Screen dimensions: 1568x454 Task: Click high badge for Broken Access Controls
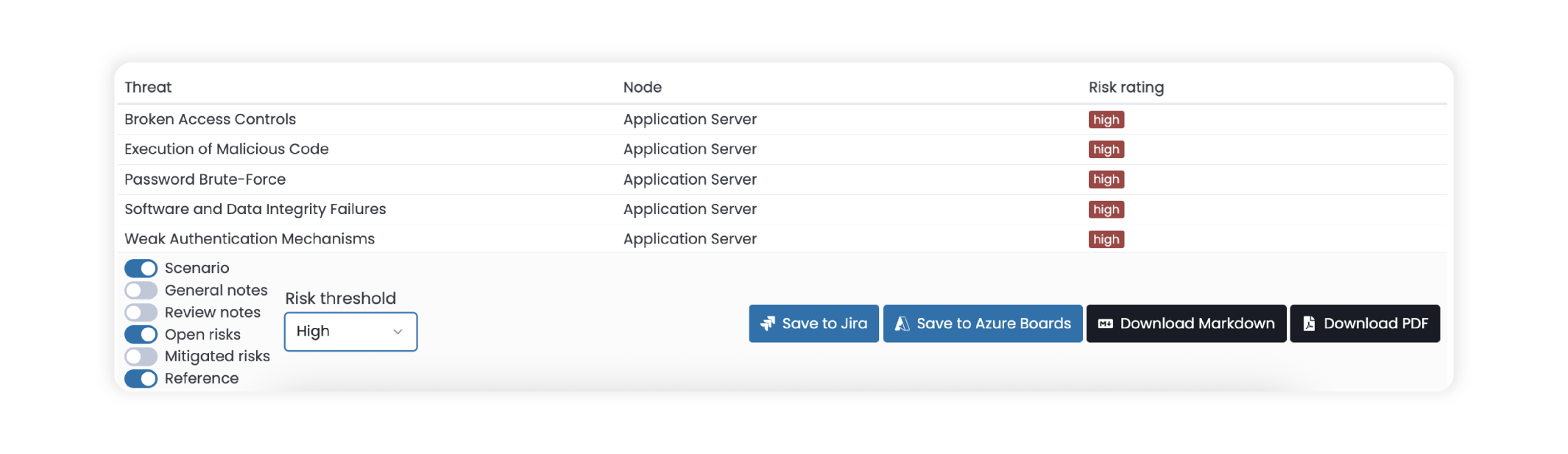tap(1106, 119)
